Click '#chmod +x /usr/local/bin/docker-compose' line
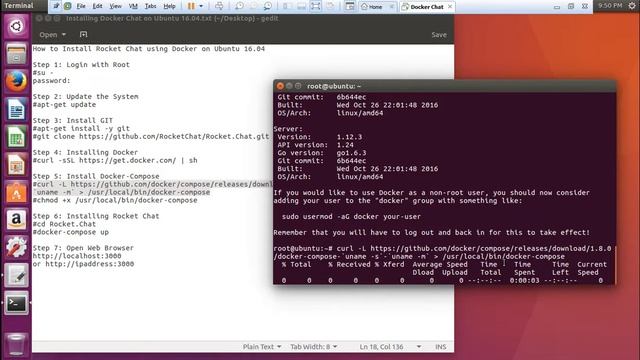 (115, 200)
